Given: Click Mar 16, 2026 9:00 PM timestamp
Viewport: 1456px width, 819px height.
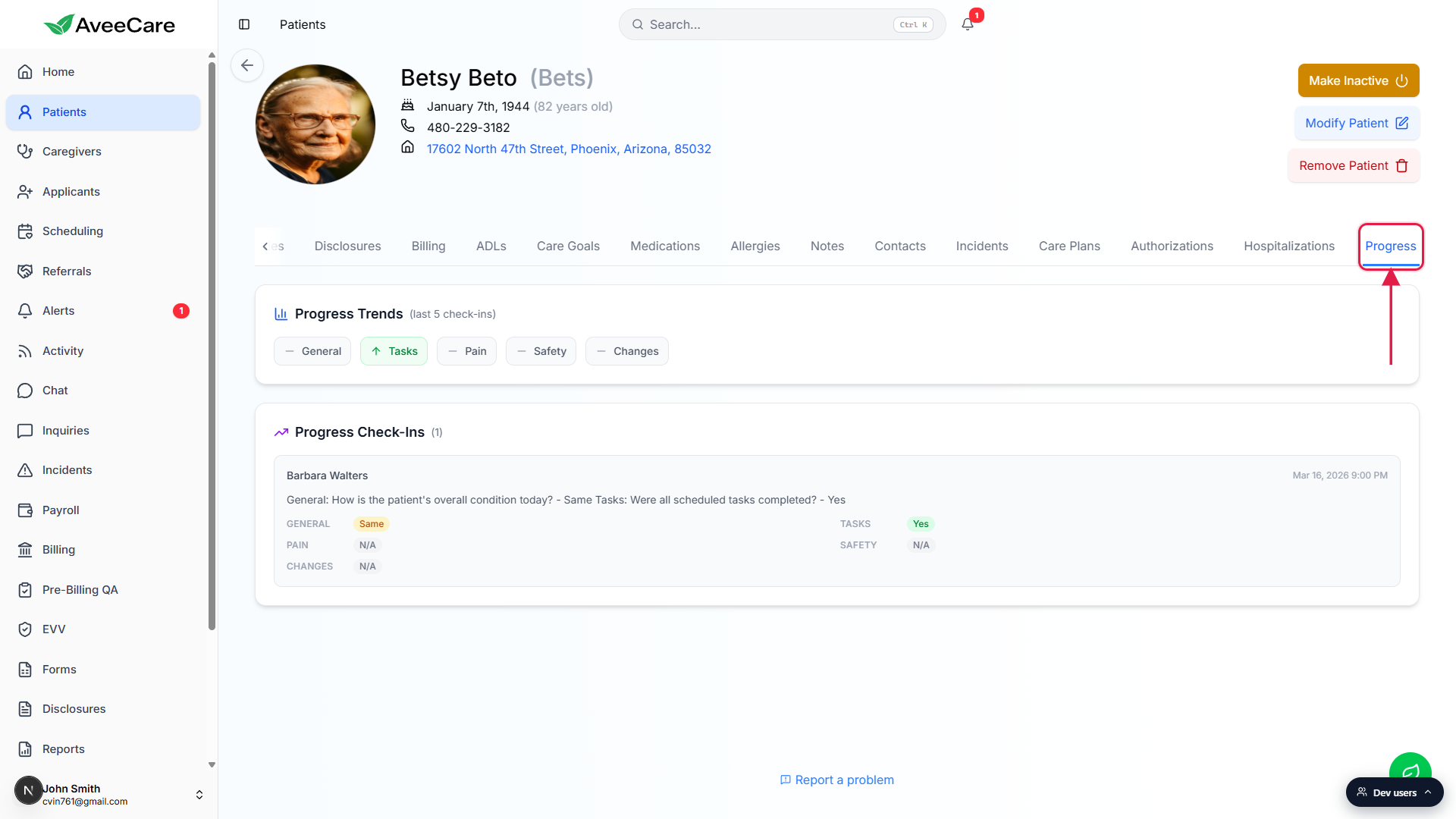Looking at the screenshot, I should pos(1340,475).
